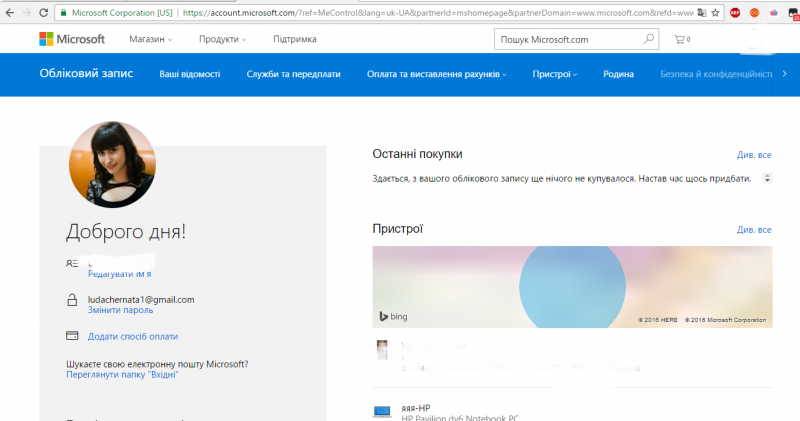Click Див. все next to Пристрої
Screen dimensions: 800x421
(754, 230)
